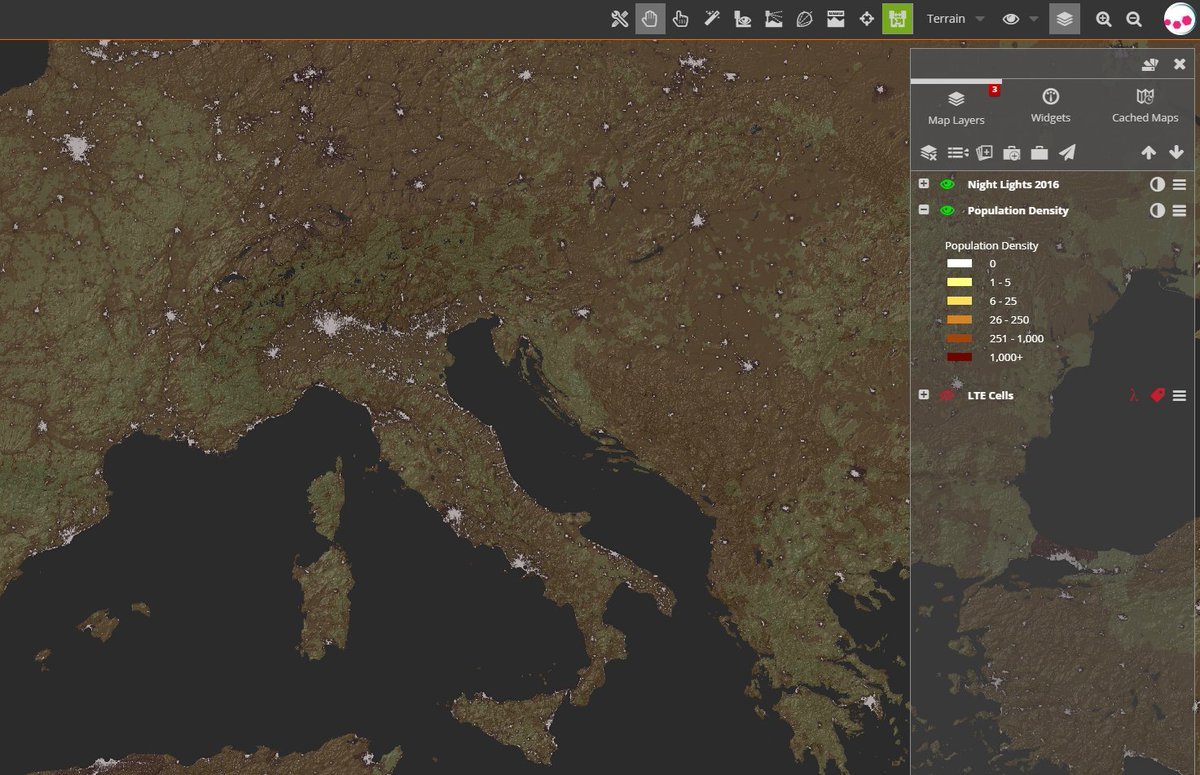Expand the Night Lights 2016 layer

pos(924,184)
